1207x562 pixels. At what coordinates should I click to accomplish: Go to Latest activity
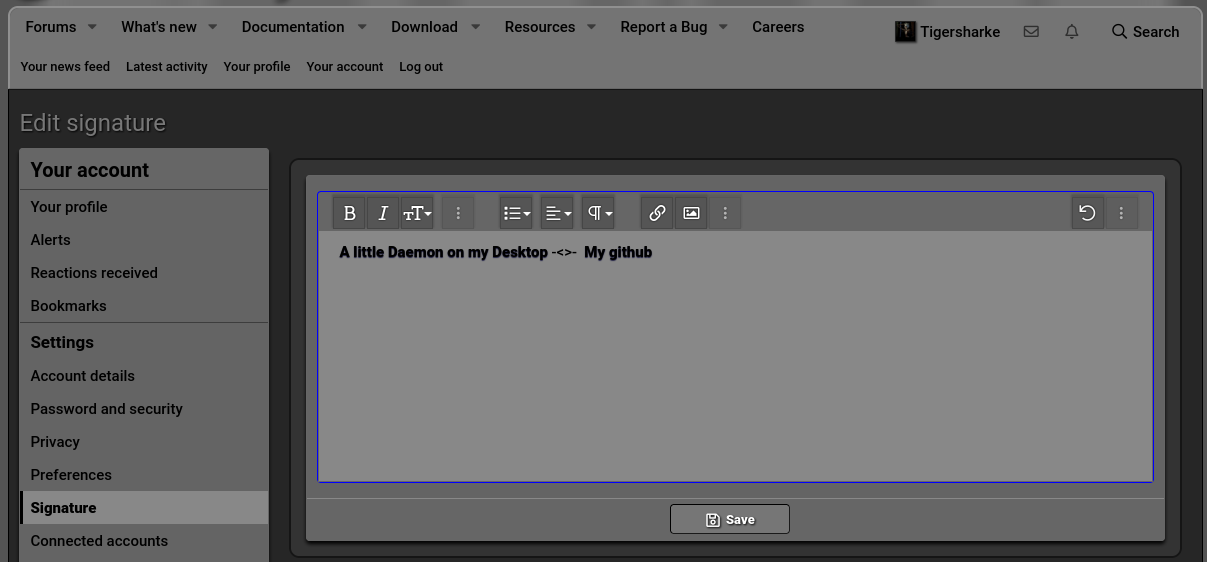(167, 67)
